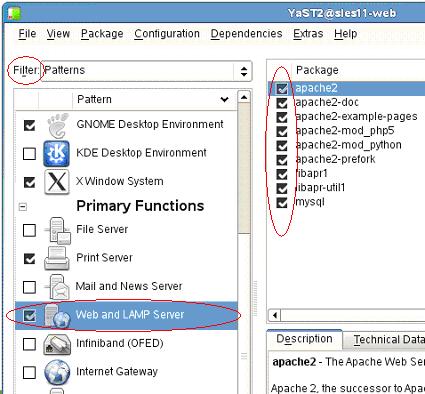Check the Mail and News Server checkbox
The height and width of the screenshot is (394, 425).
29,287
